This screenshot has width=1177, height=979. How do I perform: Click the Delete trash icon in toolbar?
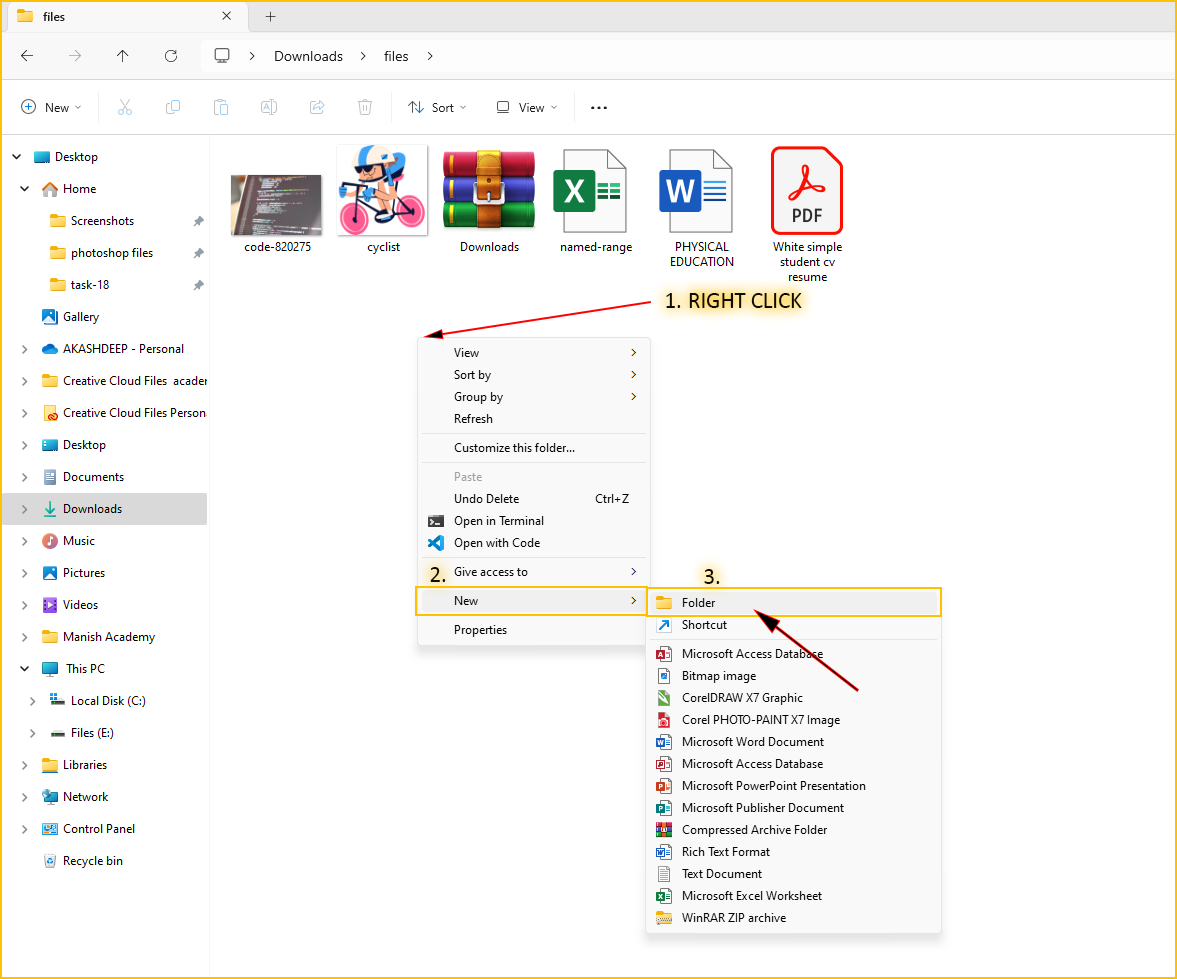point(365,108)
